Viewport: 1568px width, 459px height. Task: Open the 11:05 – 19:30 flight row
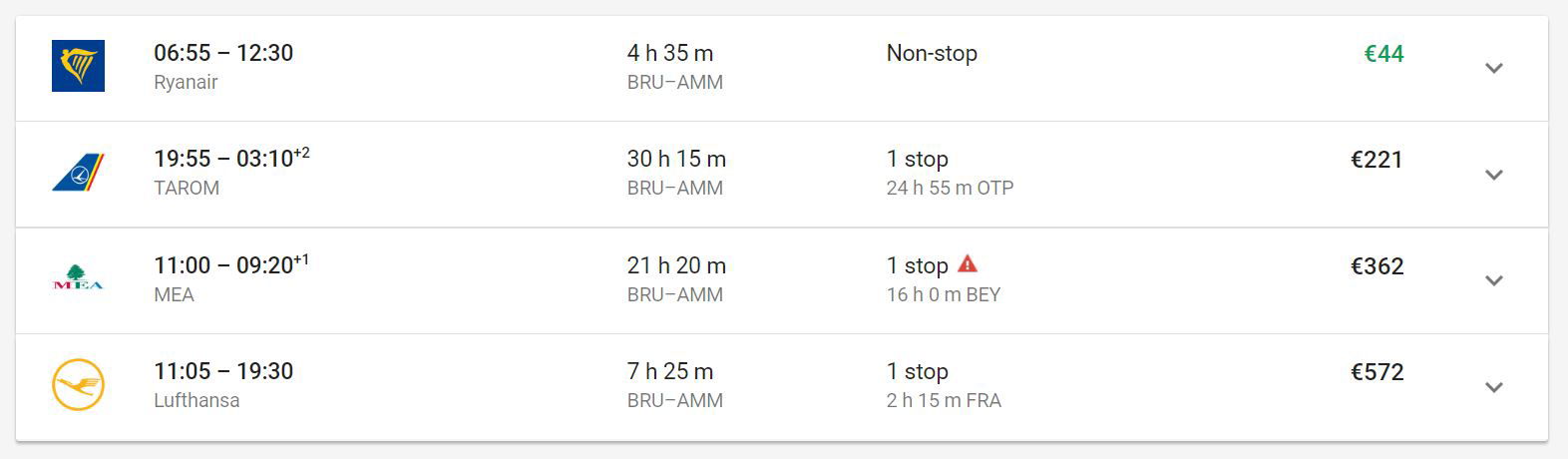coord(782,387)
